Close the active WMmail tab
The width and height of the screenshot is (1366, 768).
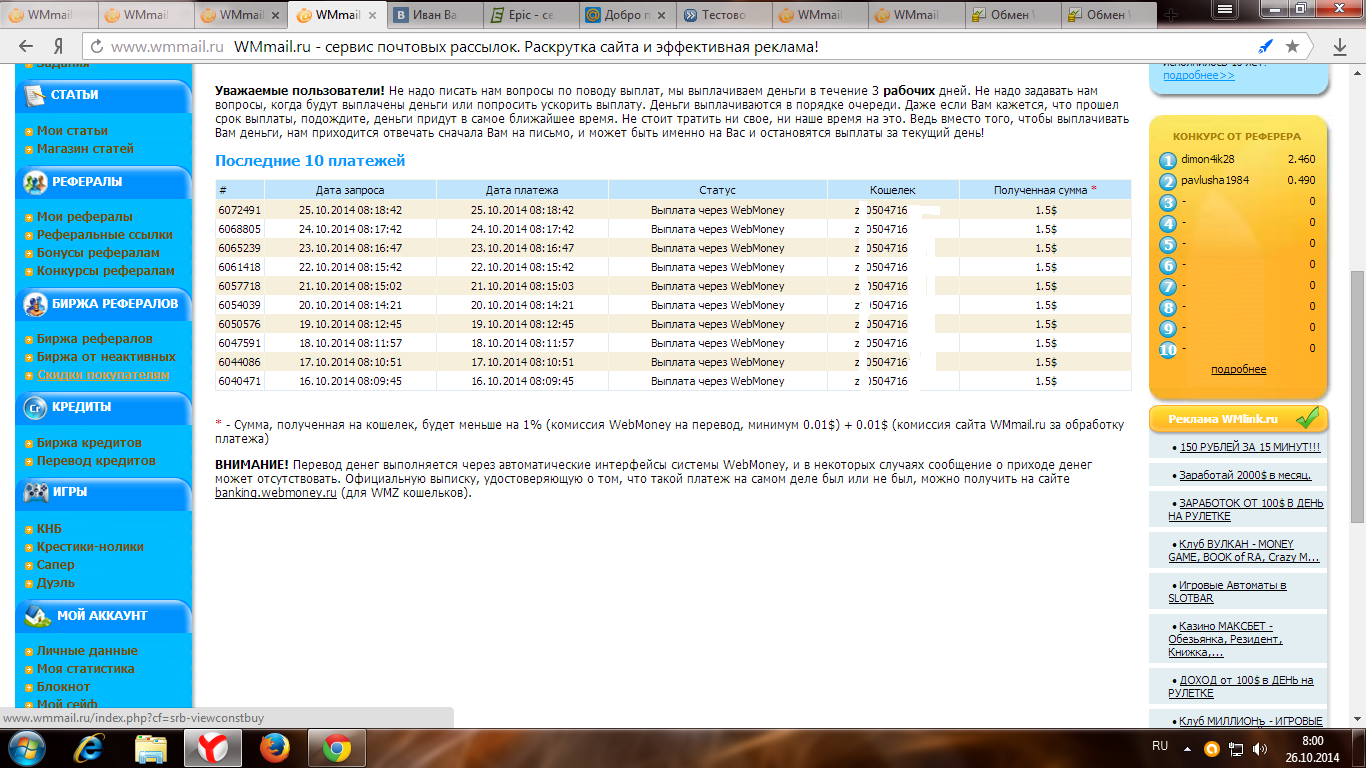coord(373,15)
